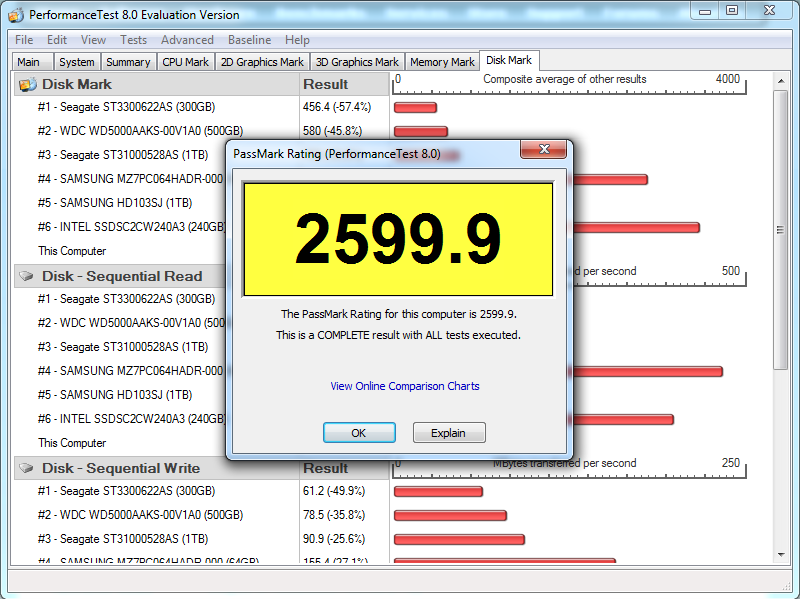Select #6 INTEL SSDSC2CW240A3 row under Disk Mark

[x=131, y=227]
